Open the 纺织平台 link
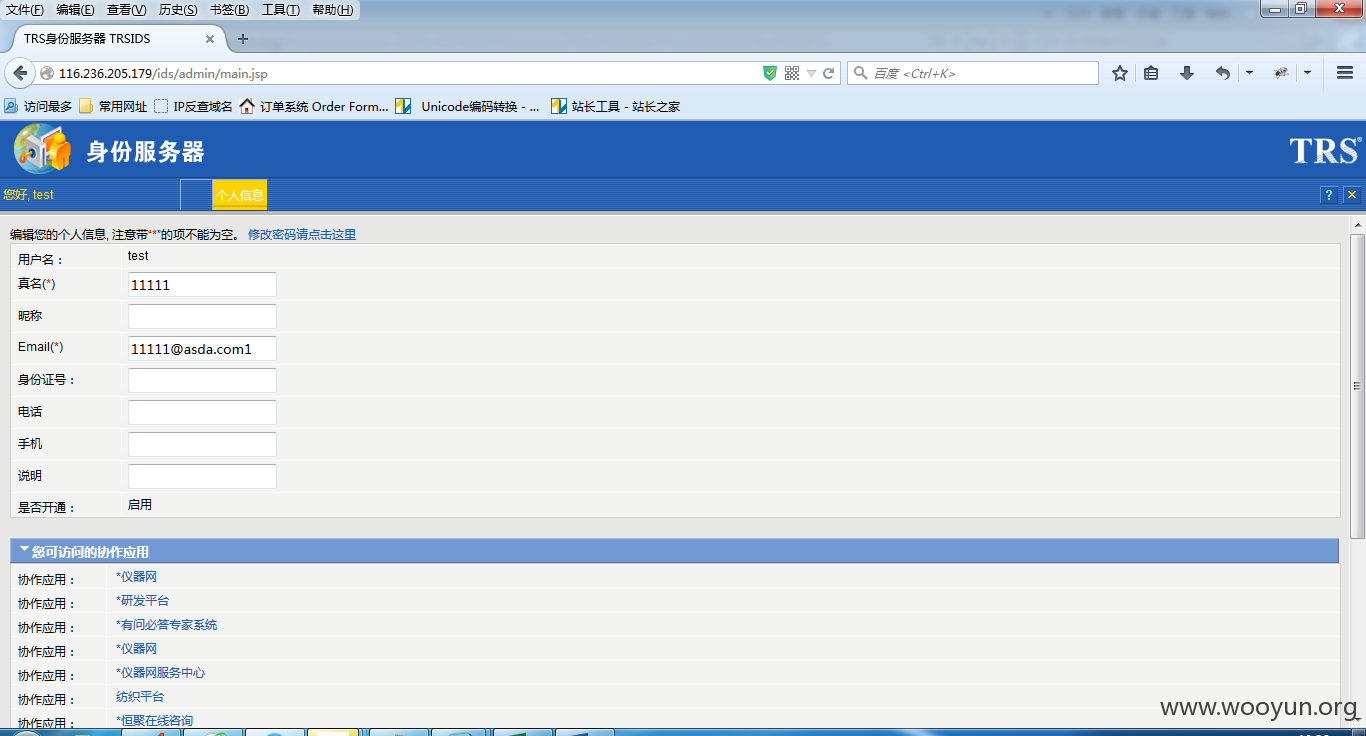This screenshot has width=1366, height=736. pos(140,697)
